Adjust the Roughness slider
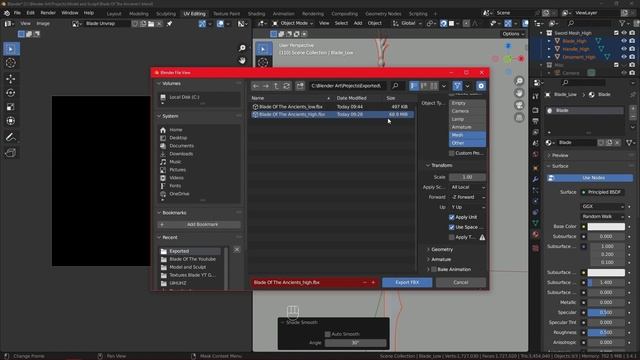Viewport: 640px width, 360px height. [606, 333]
